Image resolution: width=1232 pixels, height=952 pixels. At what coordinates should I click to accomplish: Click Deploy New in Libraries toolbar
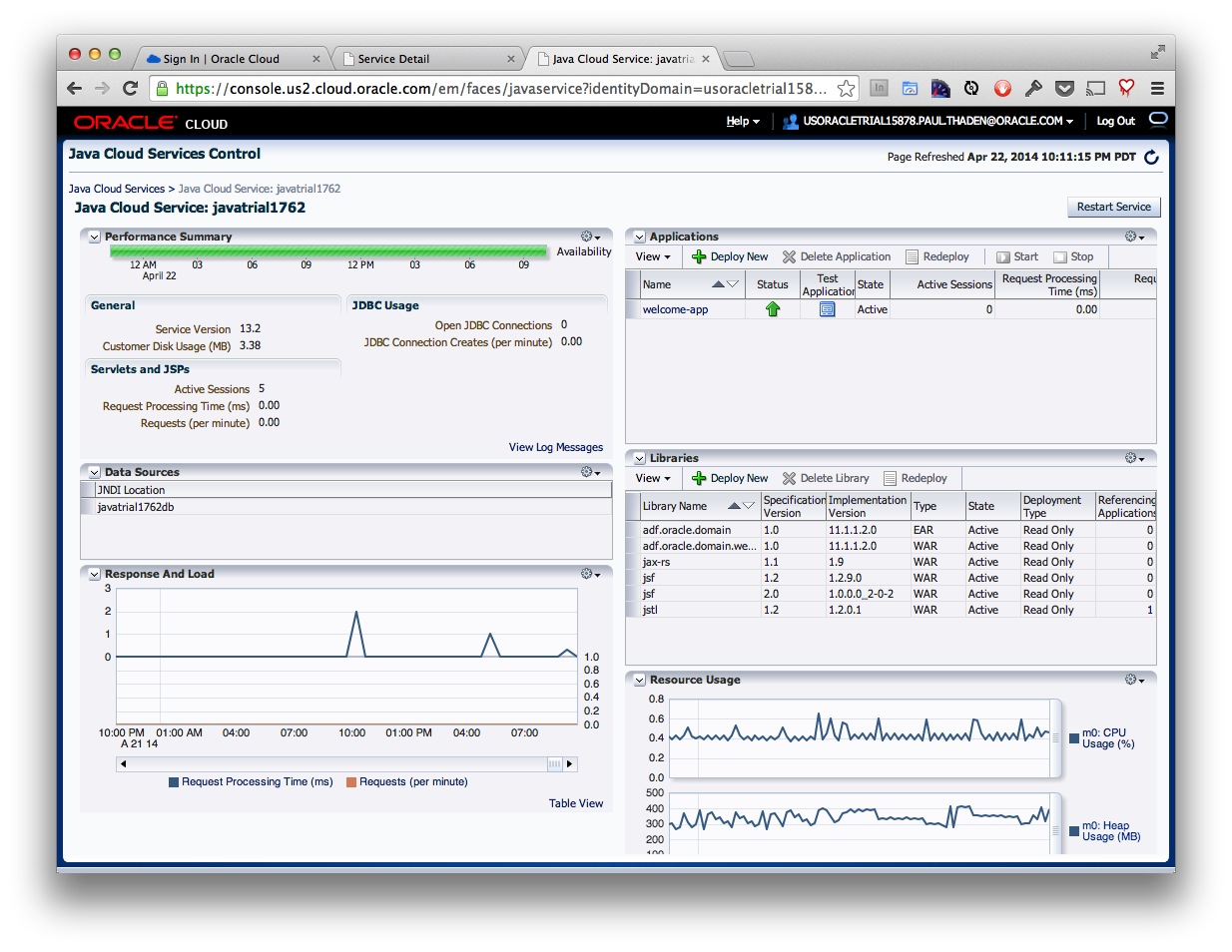pyautogui.click(x=730, y=478)
